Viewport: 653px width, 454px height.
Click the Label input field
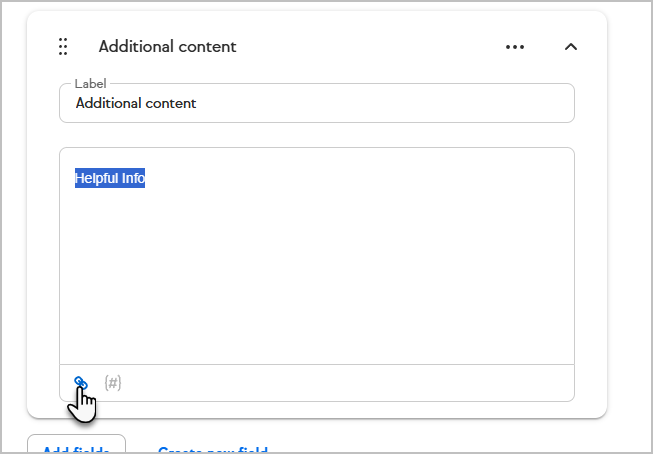(317, 103)
